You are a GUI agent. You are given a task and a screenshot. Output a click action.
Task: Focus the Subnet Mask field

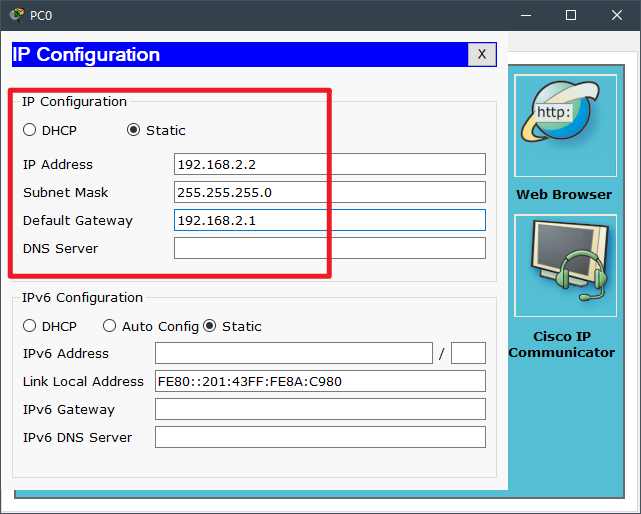click(329, 192)
